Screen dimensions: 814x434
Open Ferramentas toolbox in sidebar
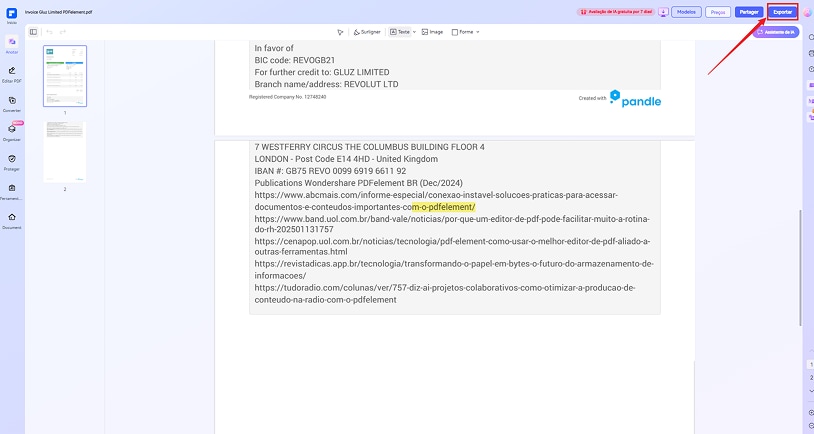[12, 191]
